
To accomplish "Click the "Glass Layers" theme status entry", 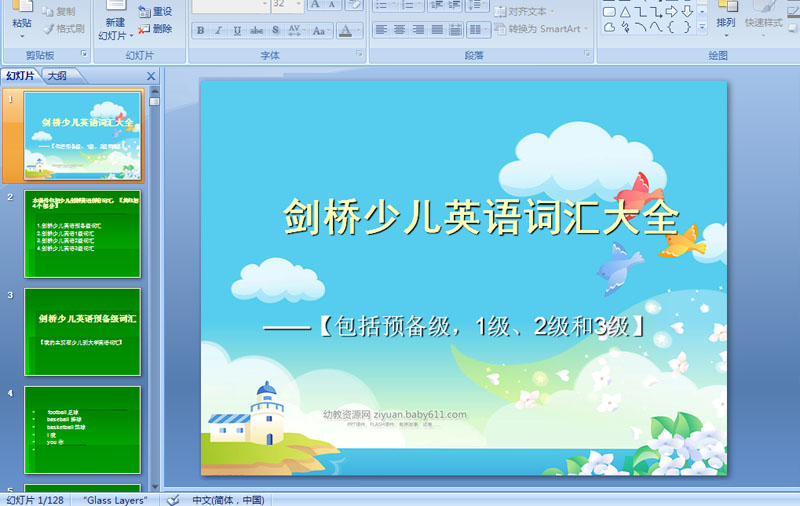I will (115, 500).
